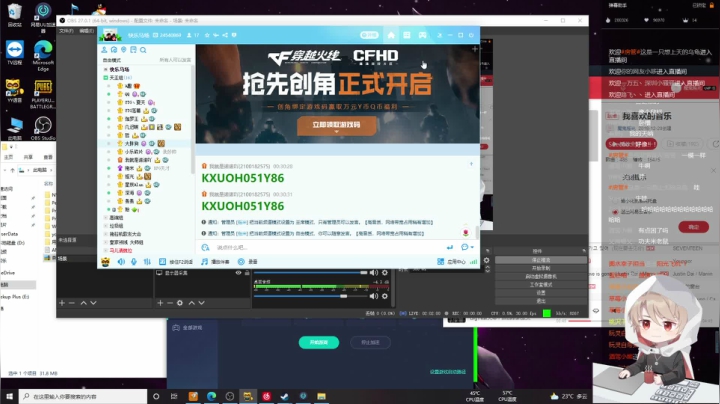
Task: Mute the upper OBS mixer channel speaker
Action: tap(374, 273)
